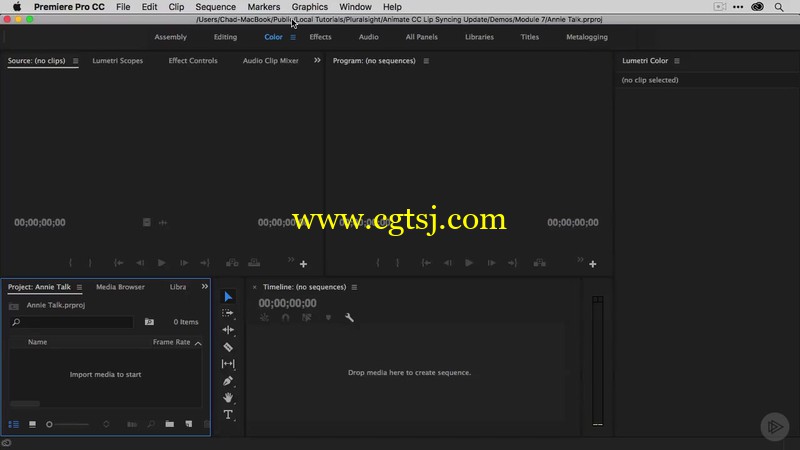Viewport: 800px width, 450px height.
Task: Create a new bin in project panel
Action: (x=169, y=424)
